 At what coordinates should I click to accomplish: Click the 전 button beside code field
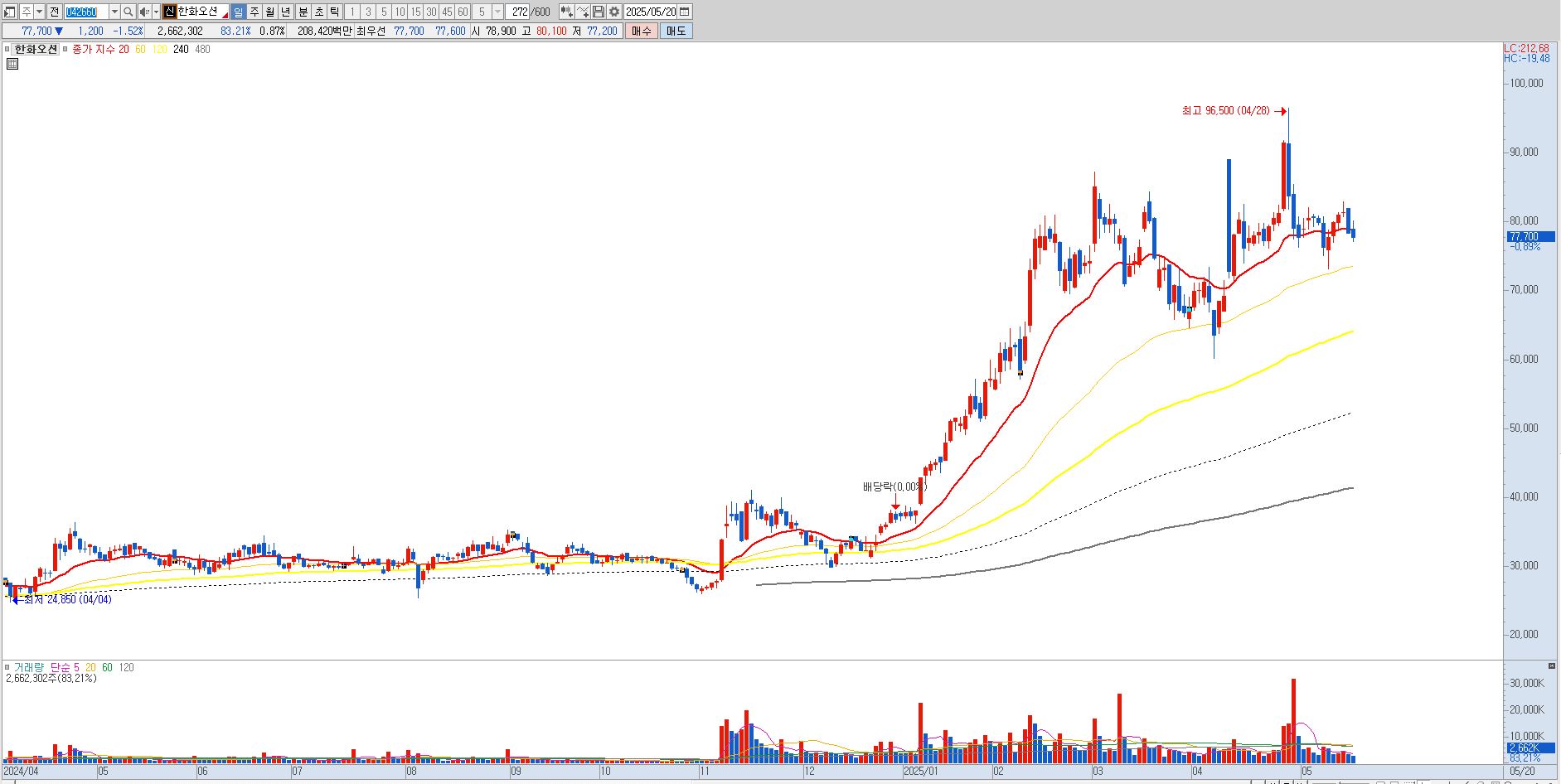click(54, 12)
